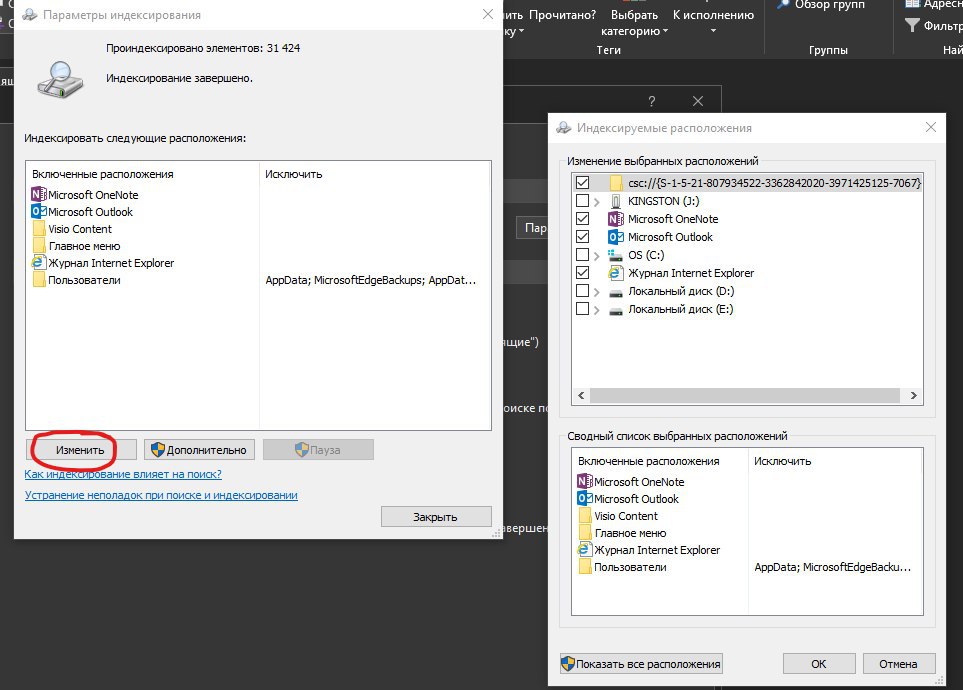The width and height of the screenshot is (963, 690).
Task: Check the KINGSTON (J:) checkbox
Action: (x=582, y=200)
